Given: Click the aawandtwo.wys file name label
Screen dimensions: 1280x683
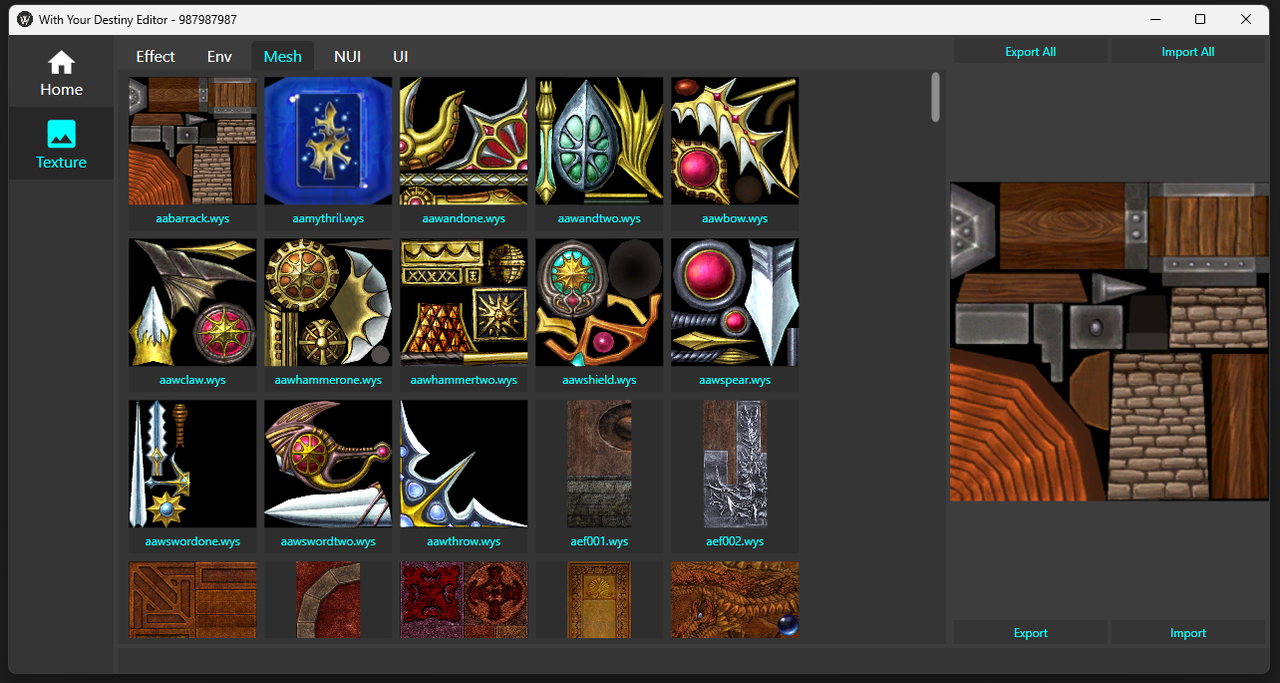Looking at the screenshot, I should (x=599, y=218).
